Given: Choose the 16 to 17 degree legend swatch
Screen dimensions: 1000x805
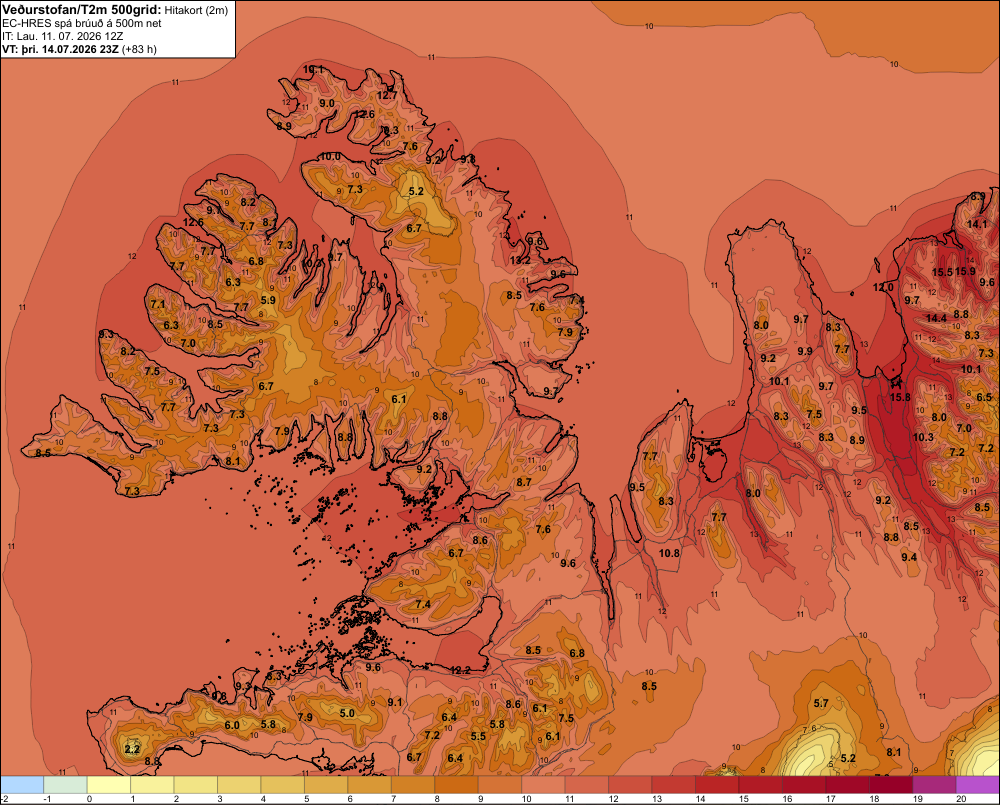Looking at the screenshot, I should 804,784.
